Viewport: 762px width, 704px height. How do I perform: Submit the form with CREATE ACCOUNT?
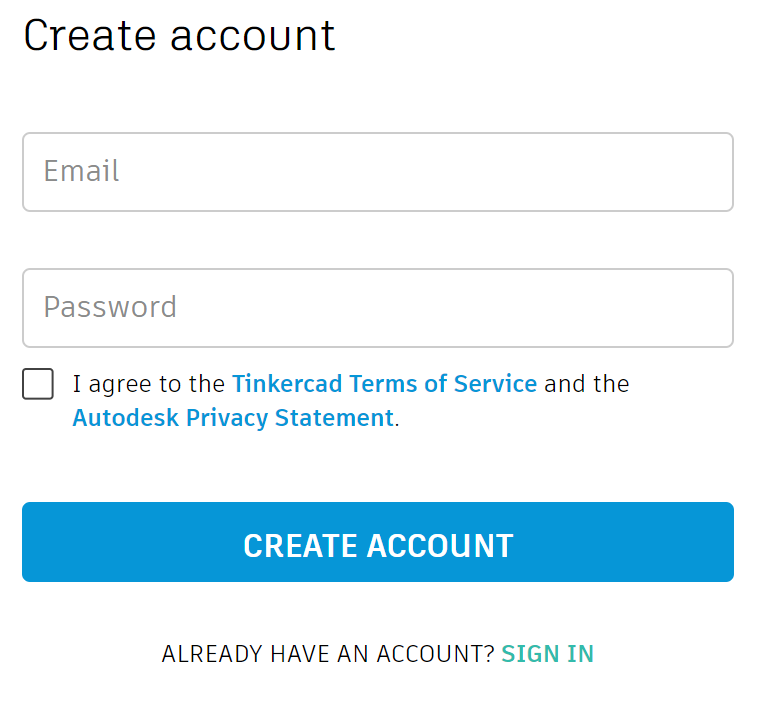[x=378, y=543]
